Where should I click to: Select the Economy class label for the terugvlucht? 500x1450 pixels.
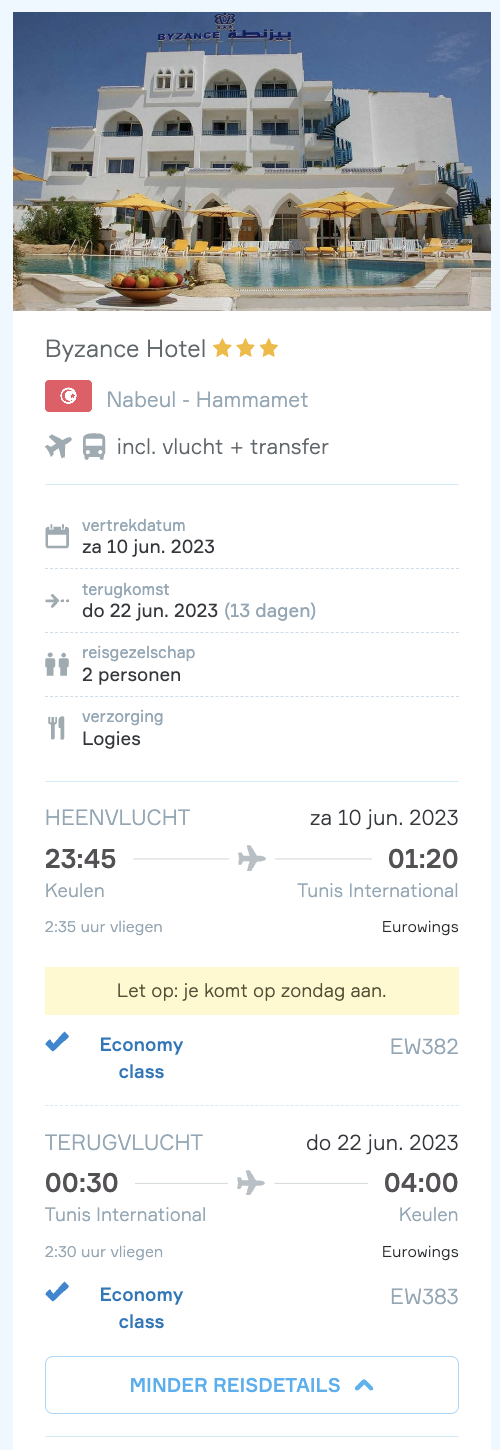141,1308
